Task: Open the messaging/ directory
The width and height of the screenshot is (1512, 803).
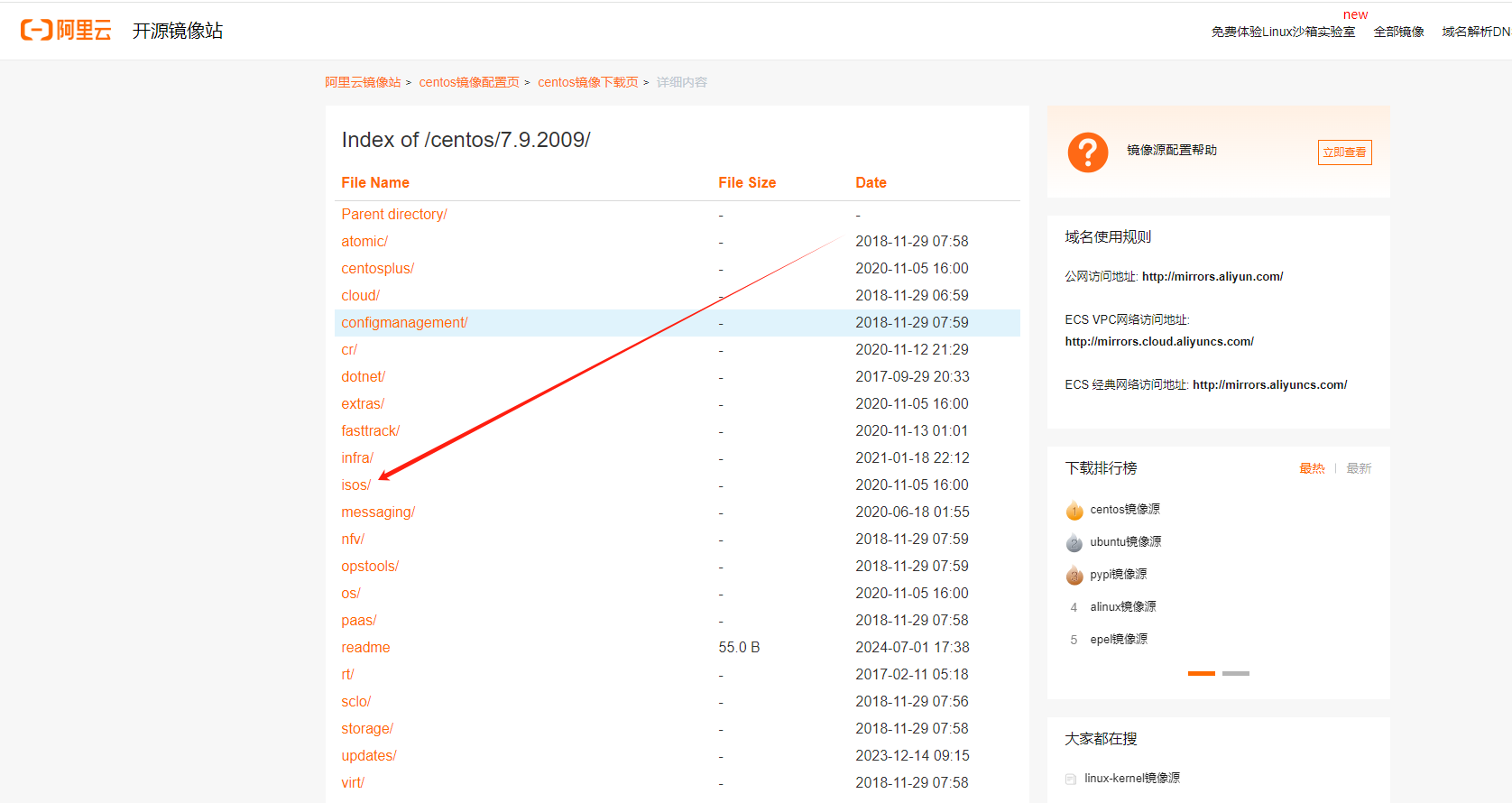Action: [378, 512]
